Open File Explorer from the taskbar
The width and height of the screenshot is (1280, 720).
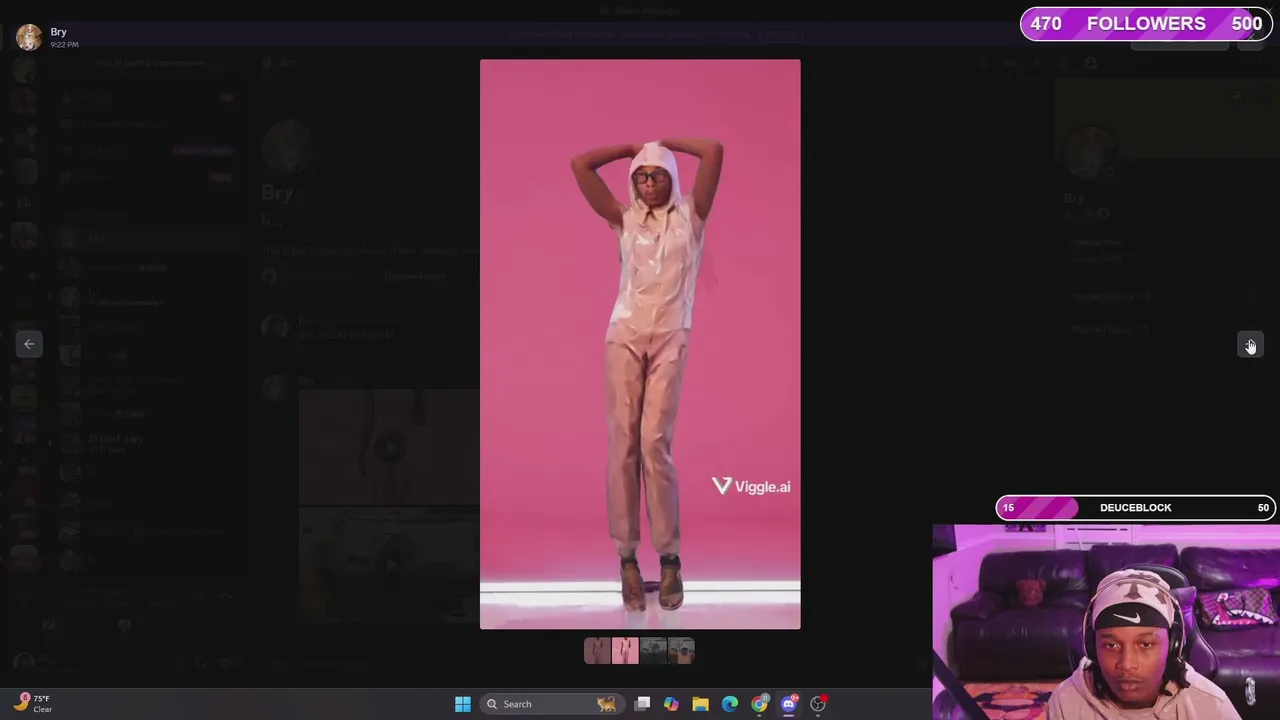tap(700, 704)
